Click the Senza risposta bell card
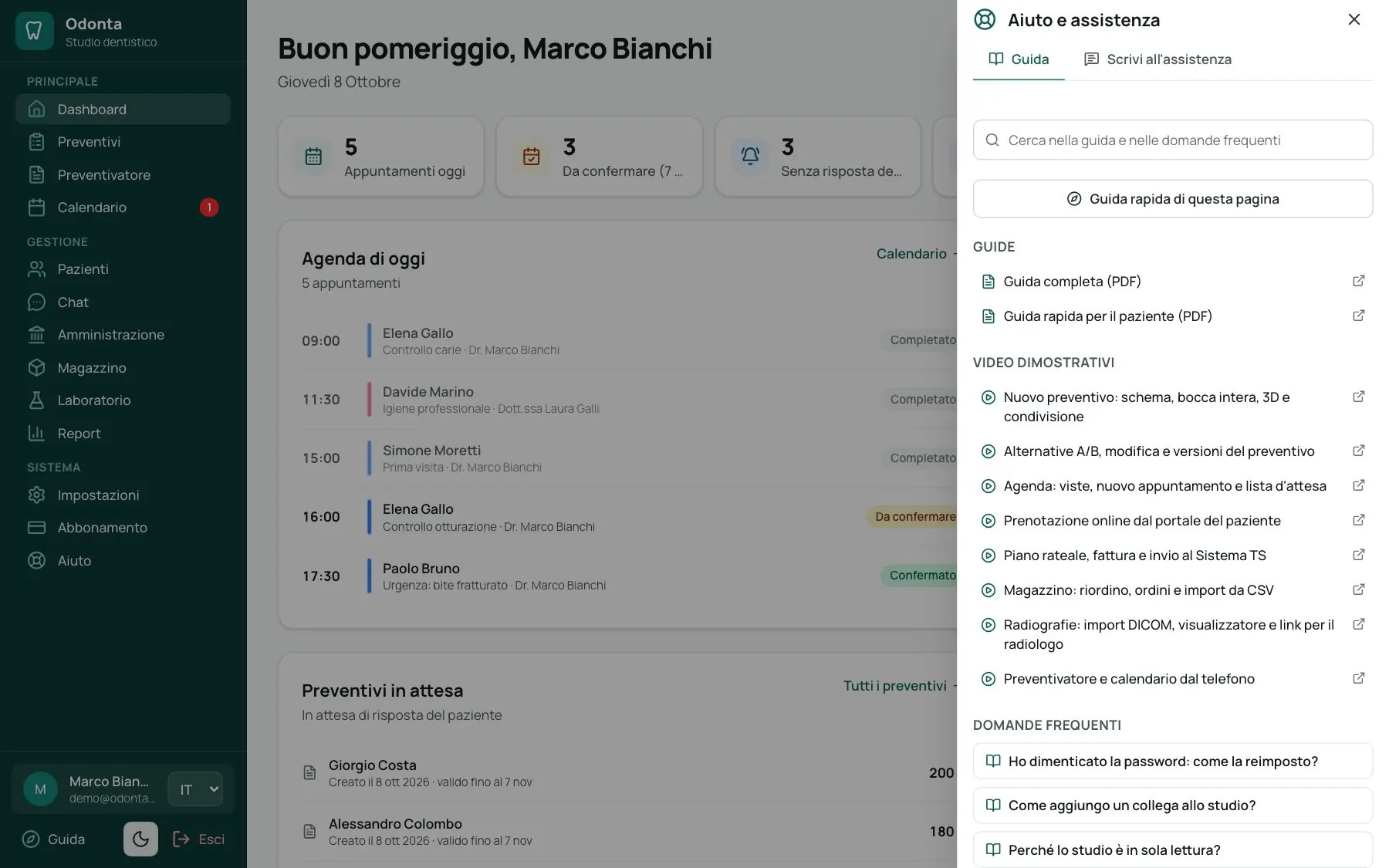Image resolution: width=1389 pixels, height=868 pixels. 818,157
